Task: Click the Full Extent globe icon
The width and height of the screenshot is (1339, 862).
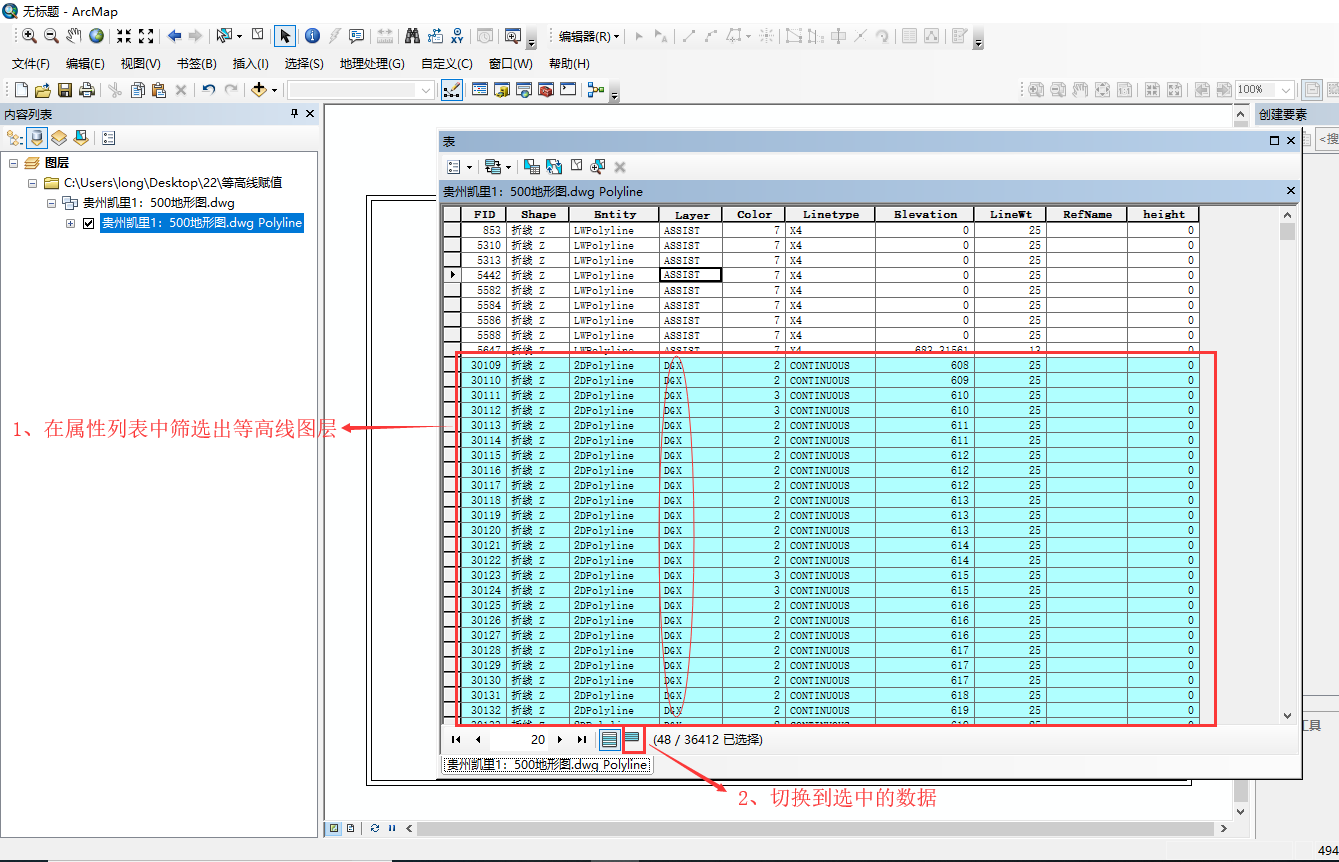Action: [96, 36]
